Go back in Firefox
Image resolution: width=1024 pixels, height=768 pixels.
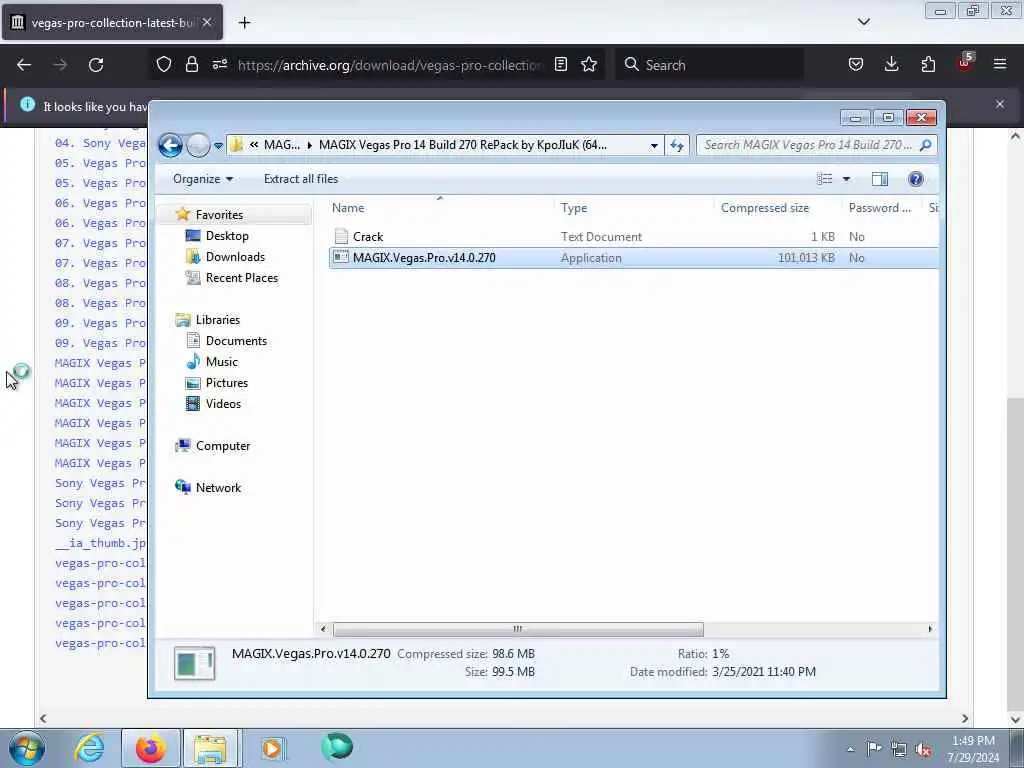click(x=24, y=65)
